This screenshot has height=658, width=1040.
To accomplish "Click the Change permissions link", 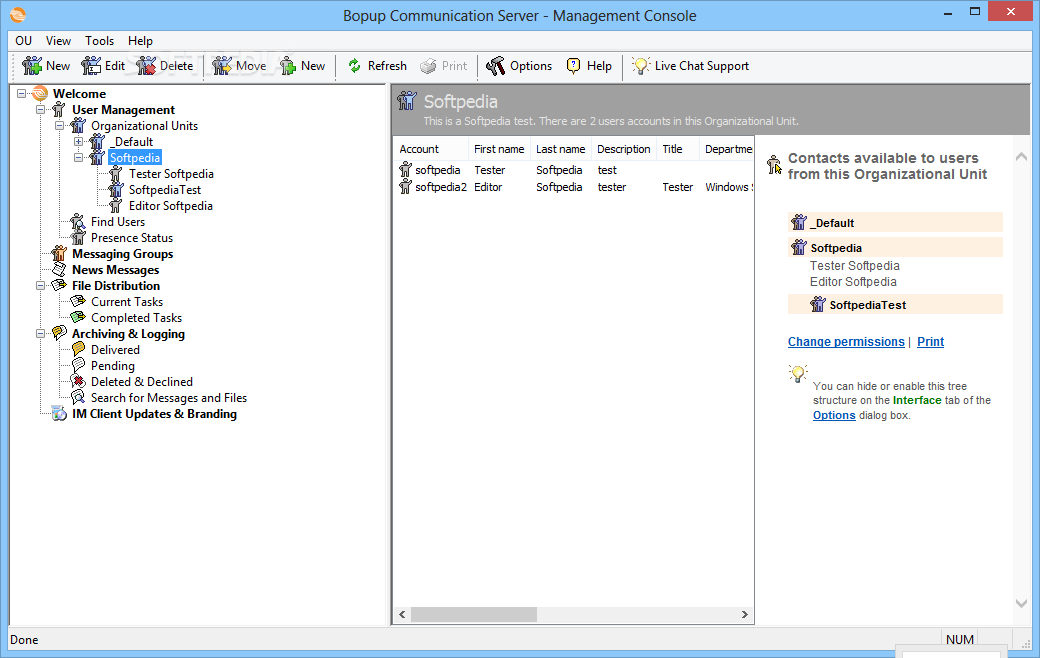I will click(x=846, y=342).
